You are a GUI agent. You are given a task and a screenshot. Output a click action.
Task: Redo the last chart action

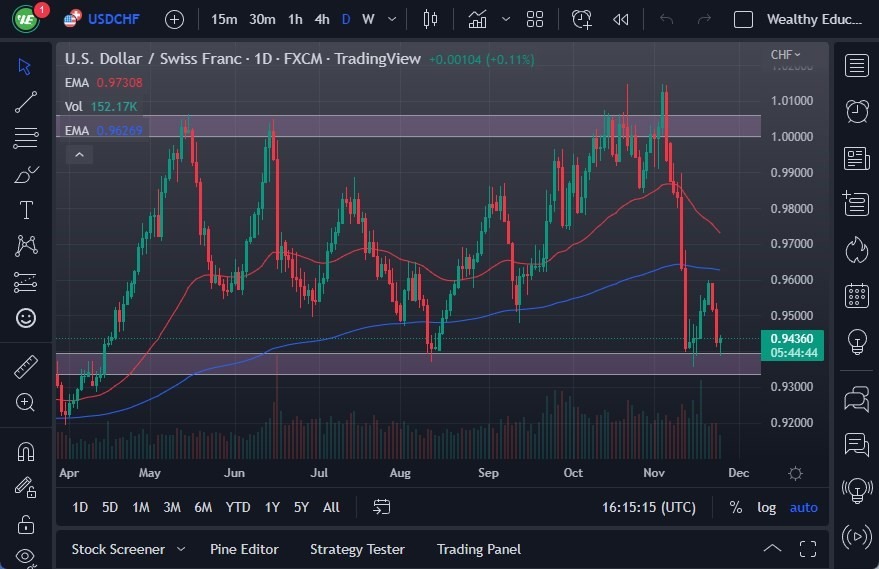point(704,20)
